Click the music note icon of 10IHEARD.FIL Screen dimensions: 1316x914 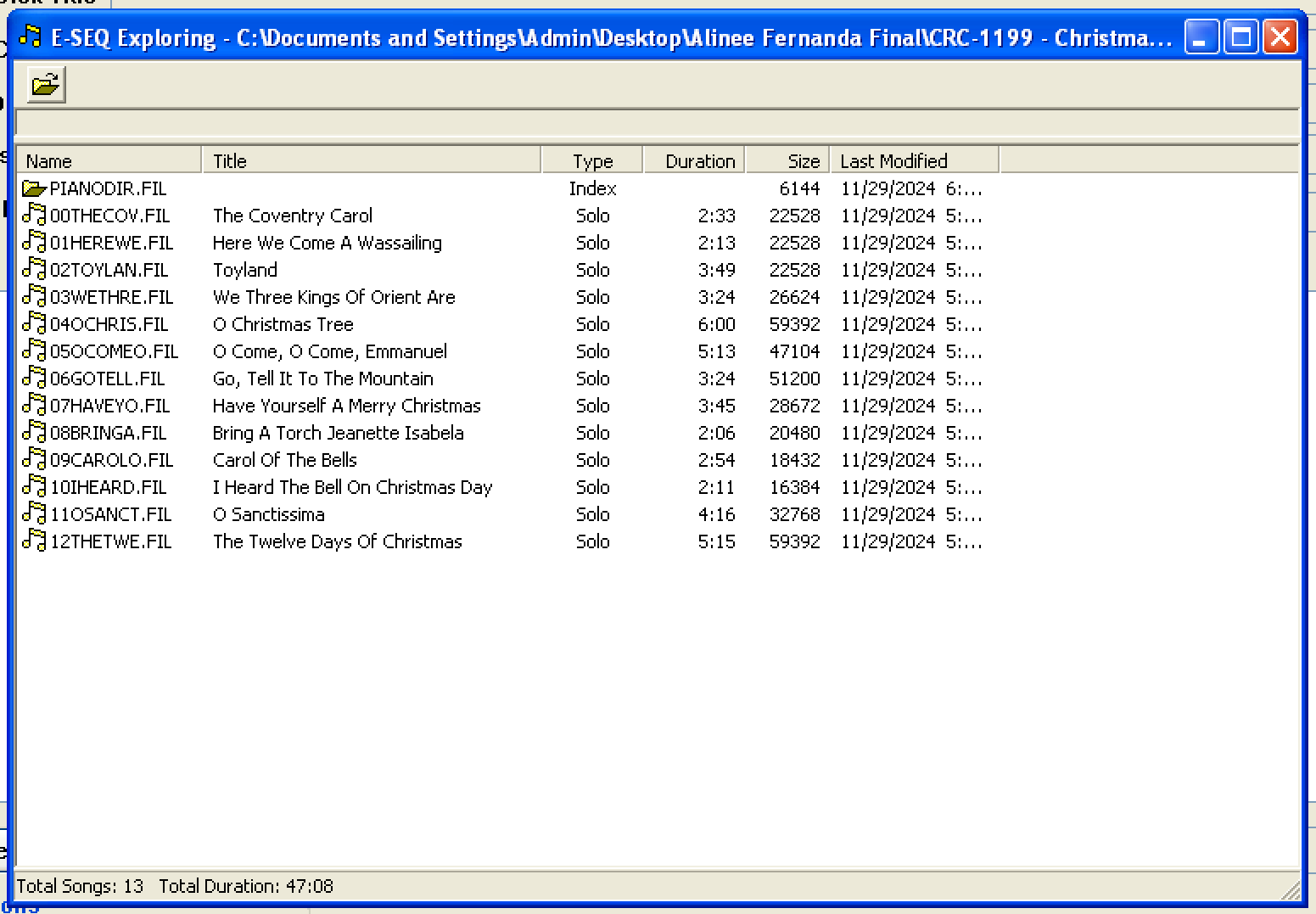pos(34,486)
